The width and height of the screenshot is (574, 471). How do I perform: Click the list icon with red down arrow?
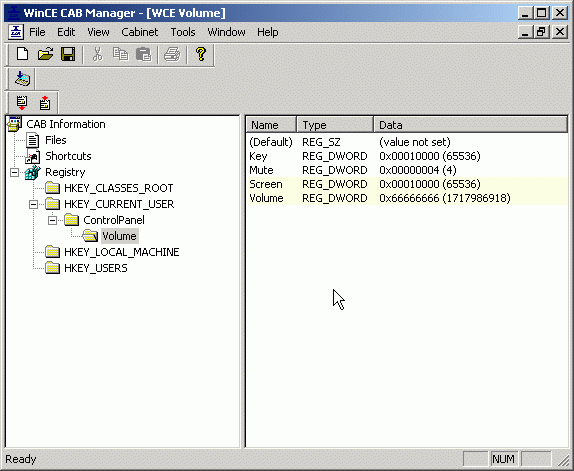(x=22, y=103)
